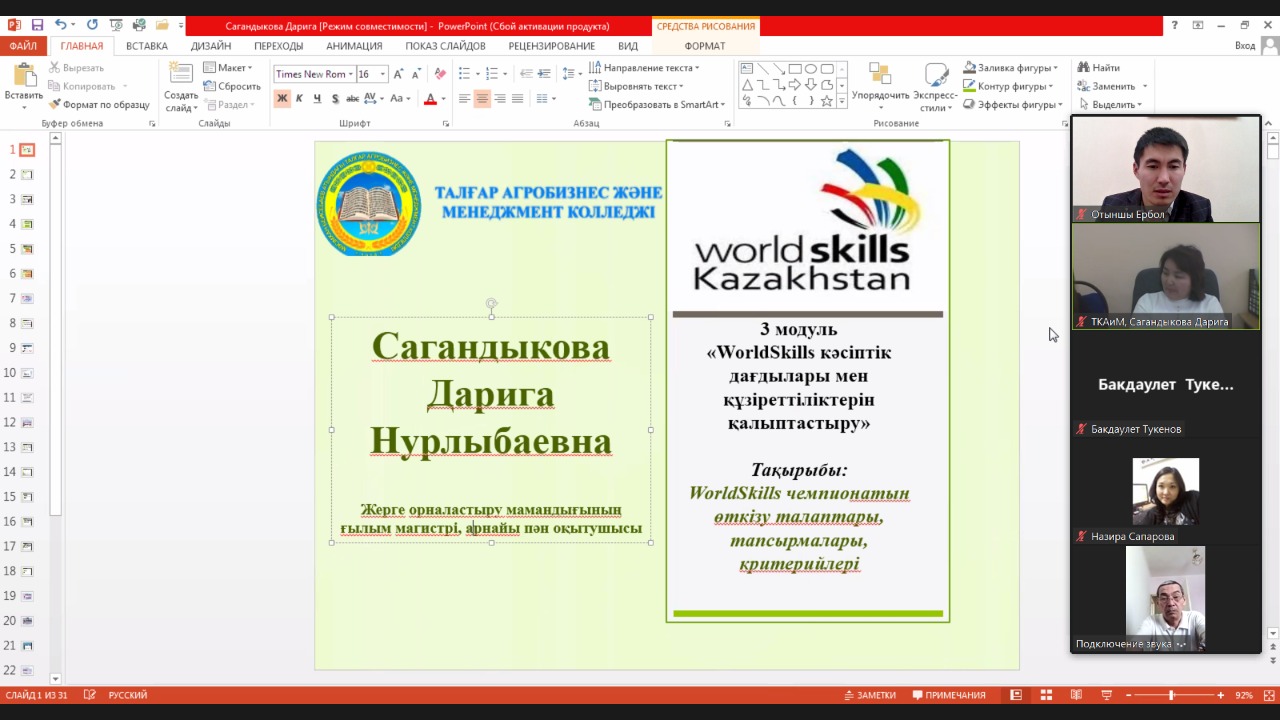Toggle Italic (К) formatting

coord(299,99)
